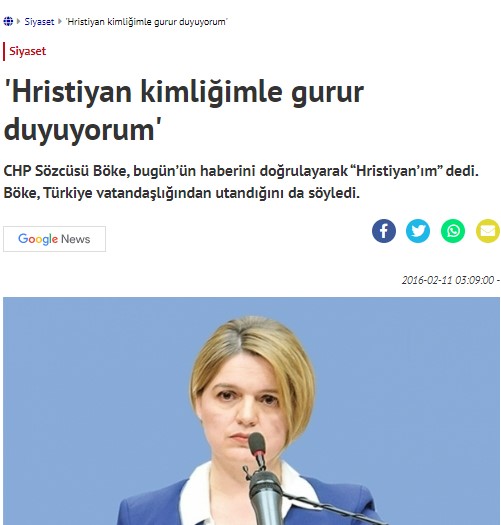The height and width of the screenshot is (525, 501).
Task: Share article via WhatsApp
Action: 453,231
